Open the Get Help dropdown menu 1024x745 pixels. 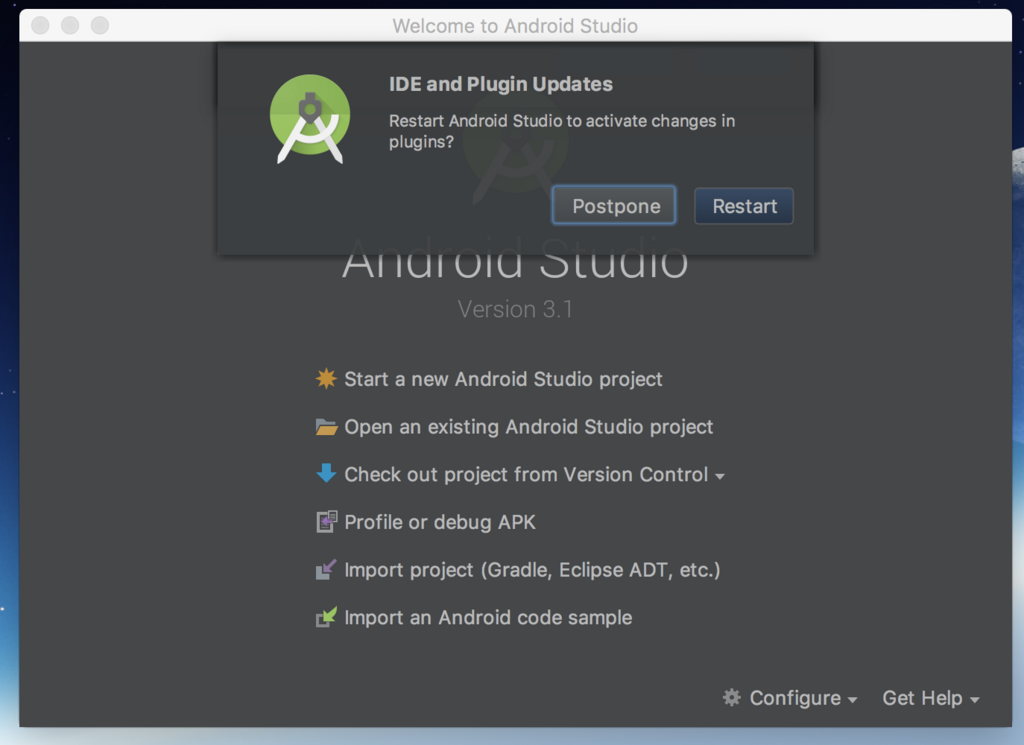tap(931, 698)
